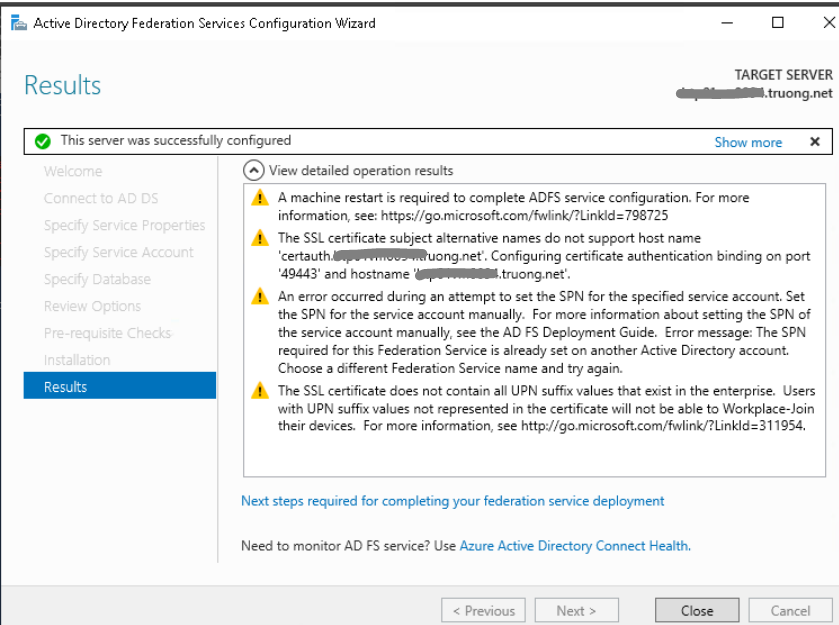Viewport: 839px width, 625px height.
Task: Open the federation service deployment next steps link
Action: pos(452,500)
